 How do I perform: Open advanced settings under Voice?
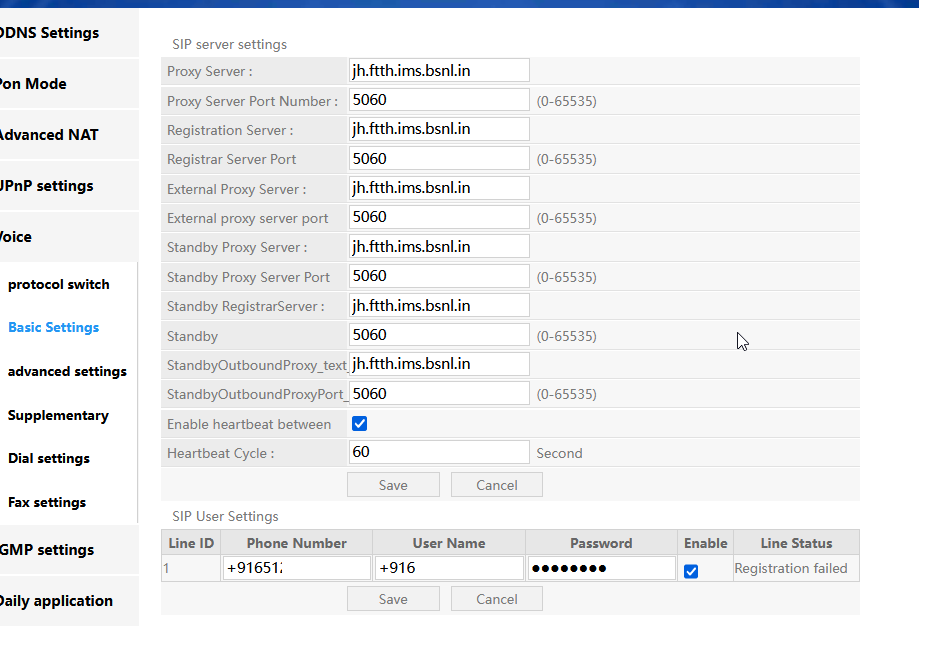[x=67, y=372]
